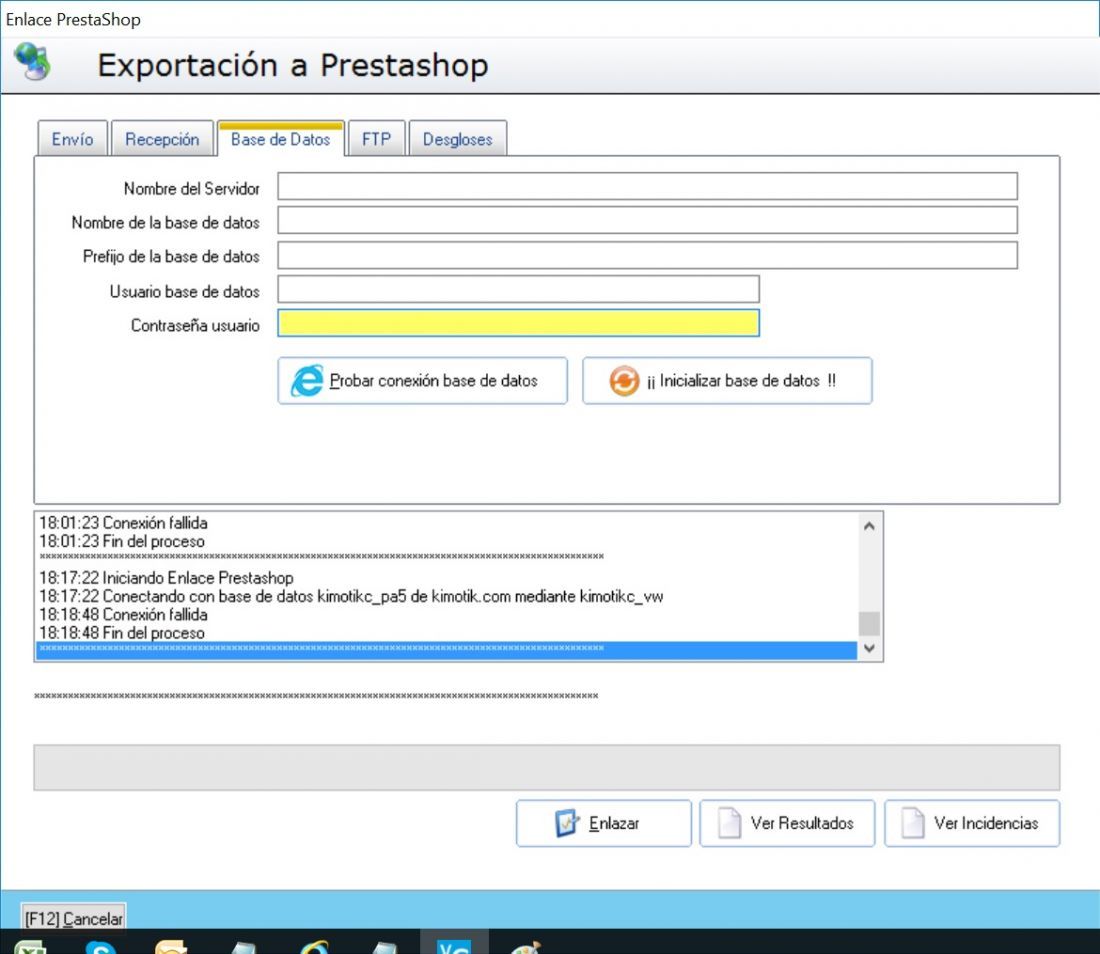The height and width of the screenshot is (954, 1100).
Task: Cancel with the [F12] Cancelar button
Action: point(74,918)
